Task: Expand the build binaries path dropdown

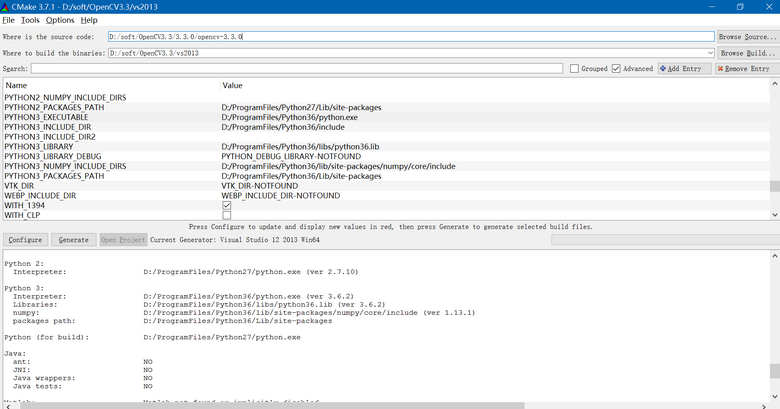Action: tap(710, 53)
